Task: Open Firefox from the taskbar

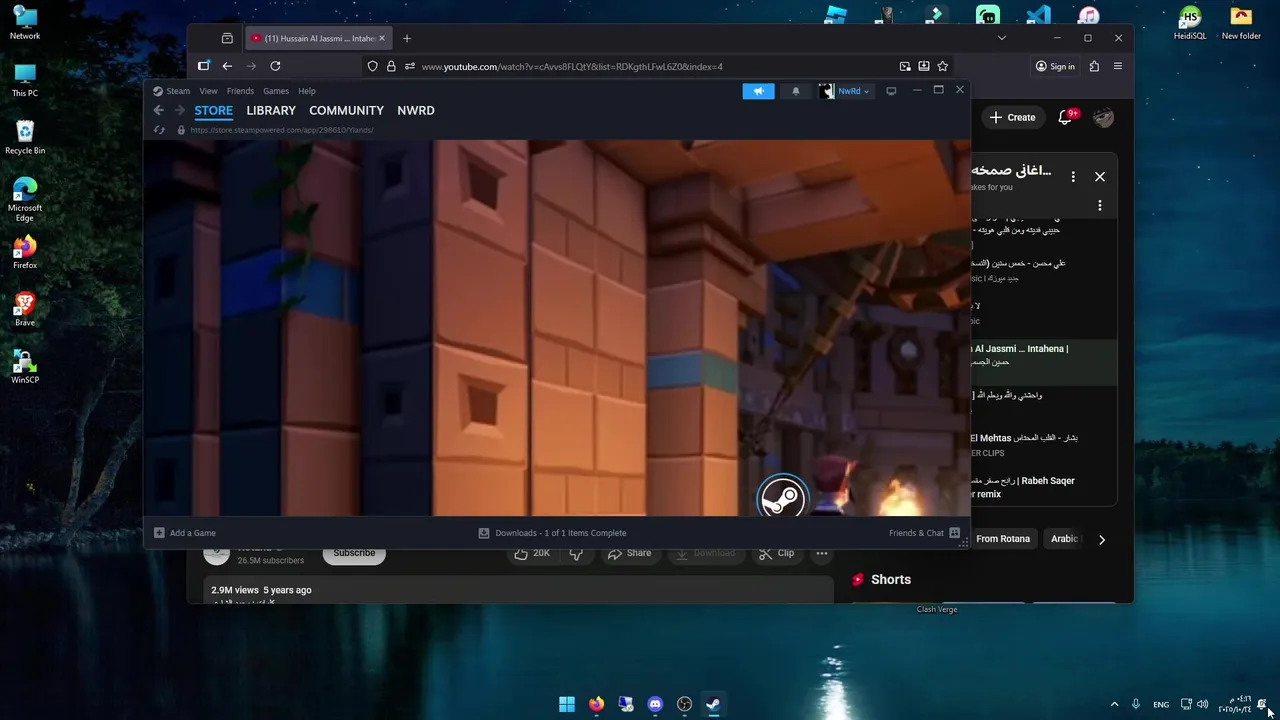Action: (596, 704)
